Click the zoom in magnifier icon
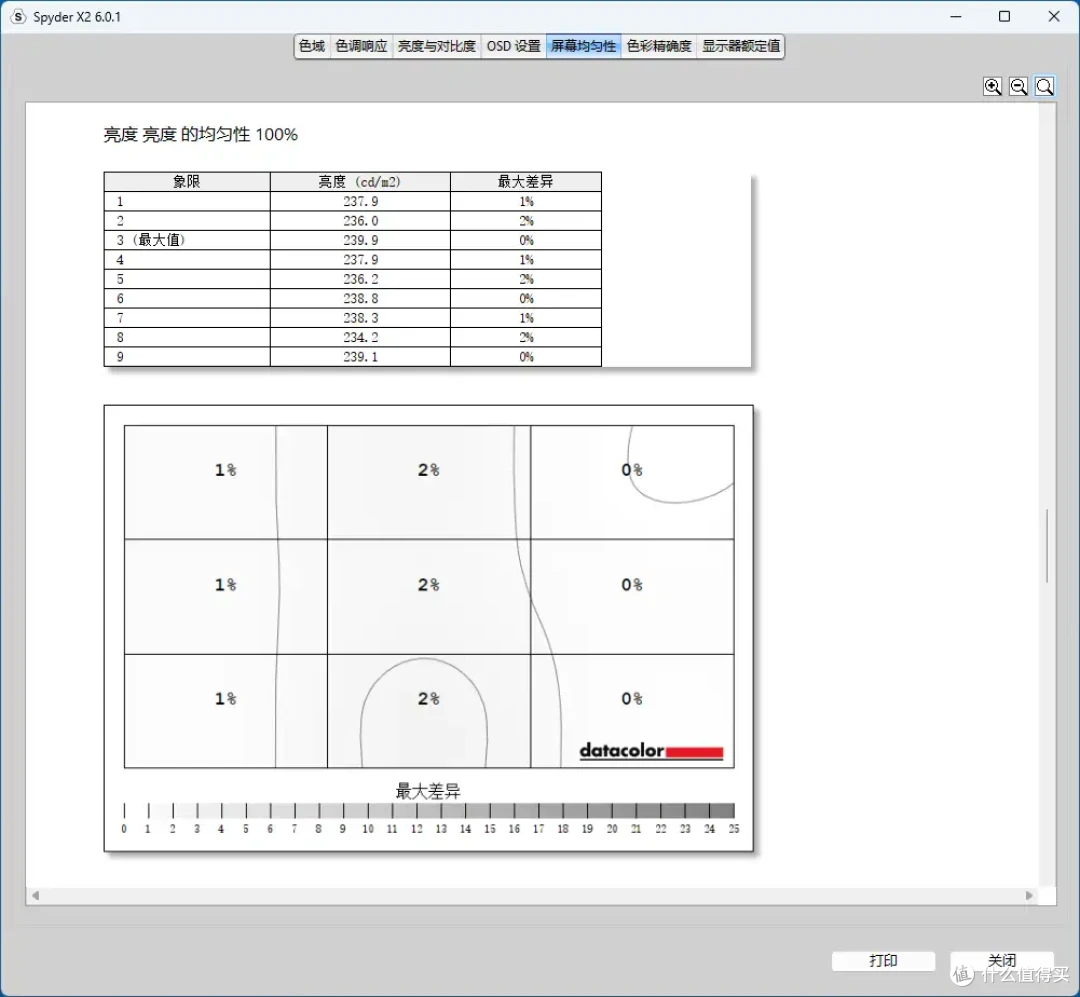This screenshot has height=997, width=1080. pyautogui.click(x=993, y=87)
